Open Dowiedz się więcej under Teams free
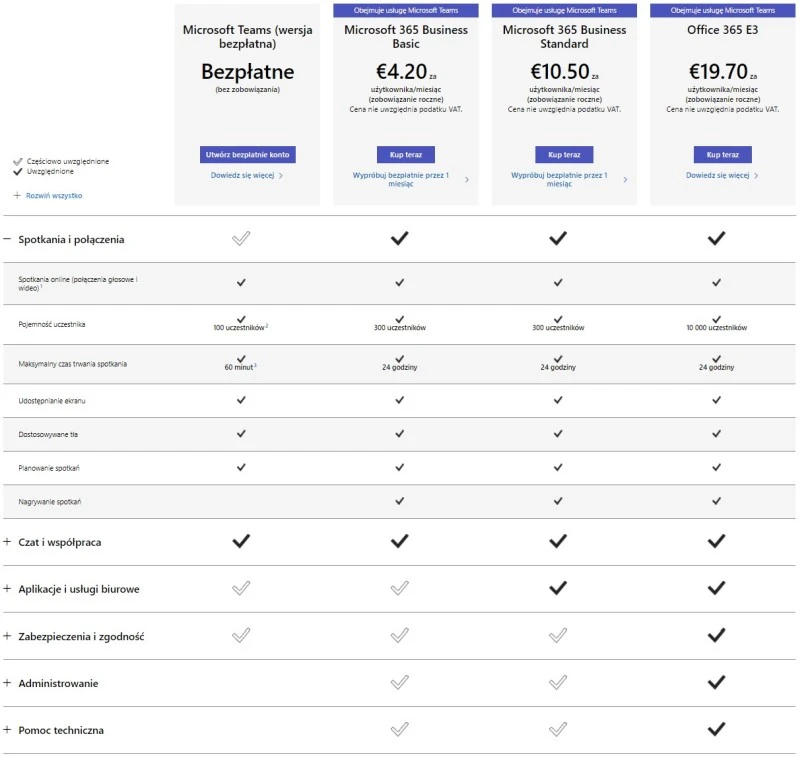Screen dimensions: 800x757 click(242, 175)
